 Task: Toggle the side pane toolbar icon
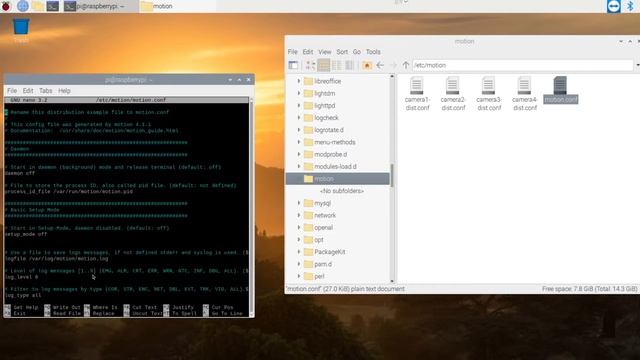[293, 65]
